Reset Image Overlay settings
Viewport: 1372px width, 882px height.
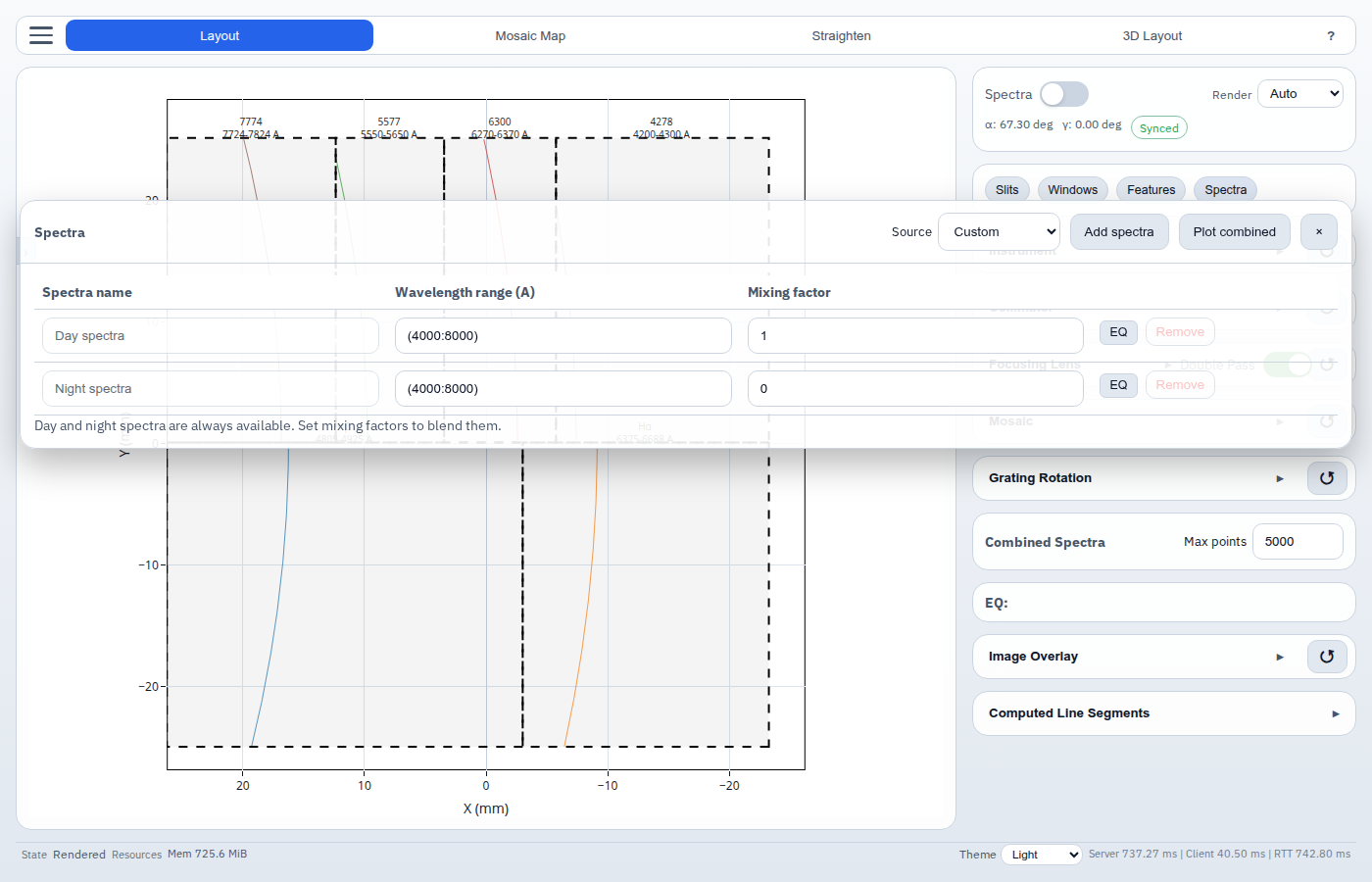click(1327, 657)
